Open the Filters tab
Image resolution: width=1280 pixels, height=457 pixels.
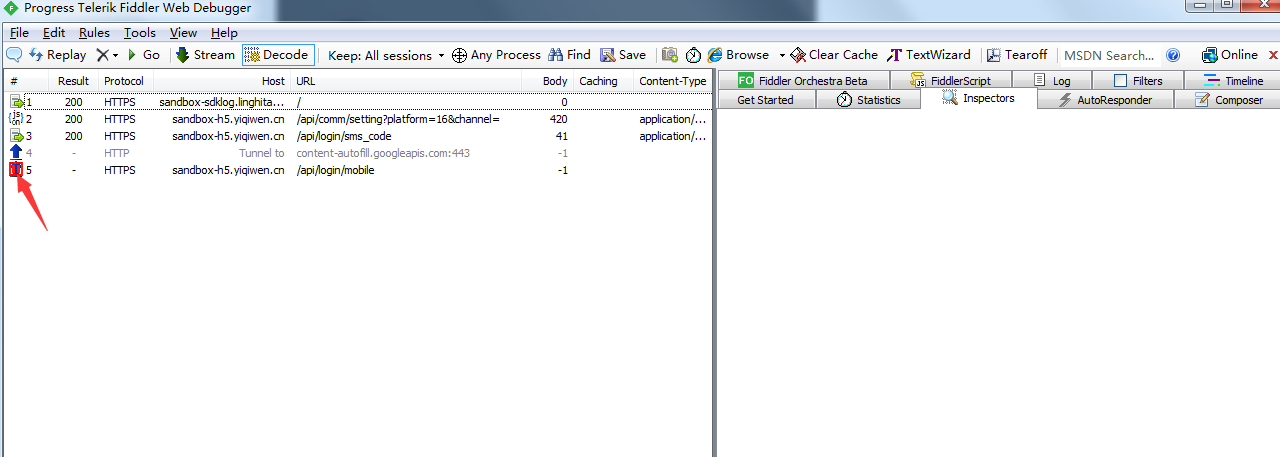click(1138, 80)
